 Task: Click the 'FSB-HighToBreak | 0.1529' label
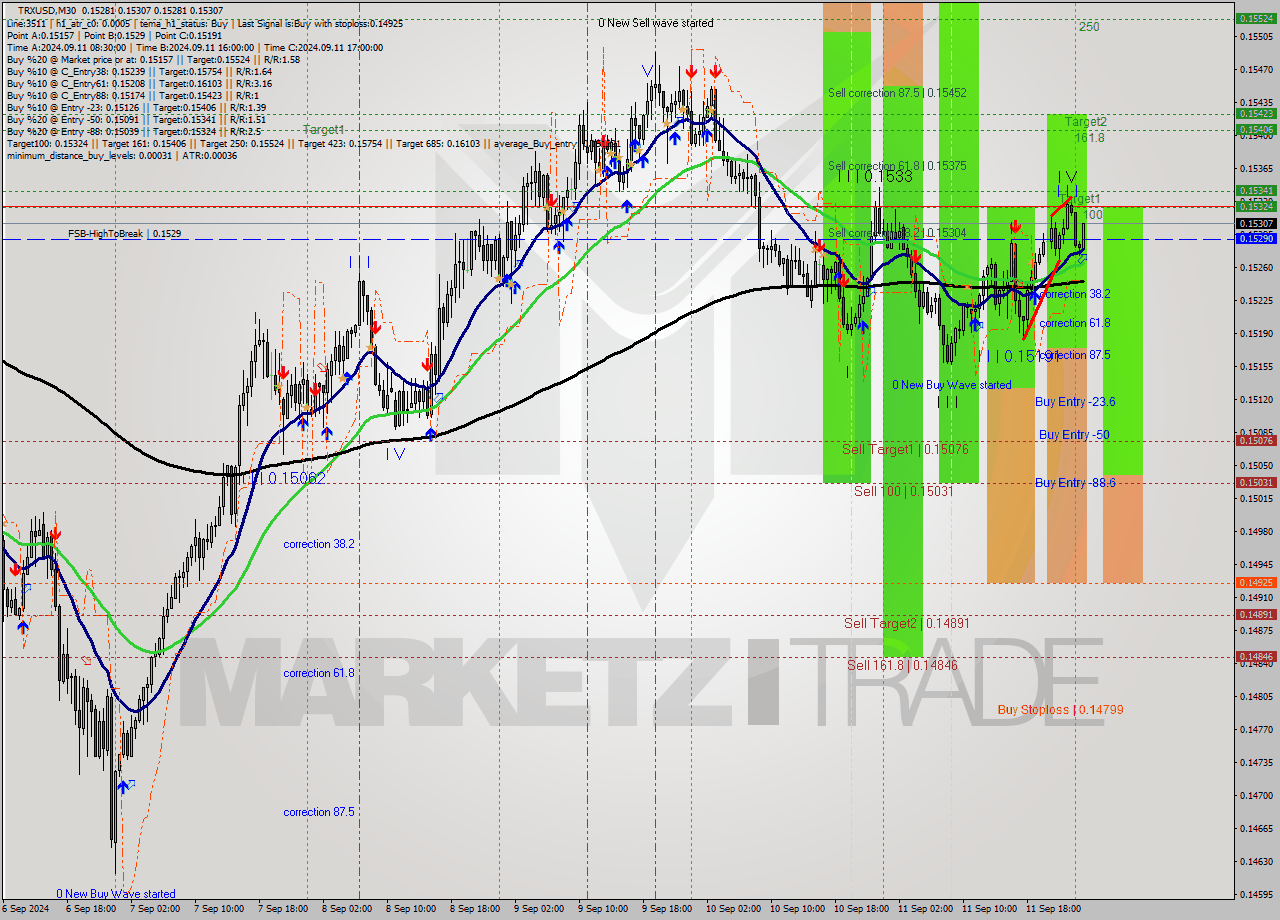click(x=125, y=233)
